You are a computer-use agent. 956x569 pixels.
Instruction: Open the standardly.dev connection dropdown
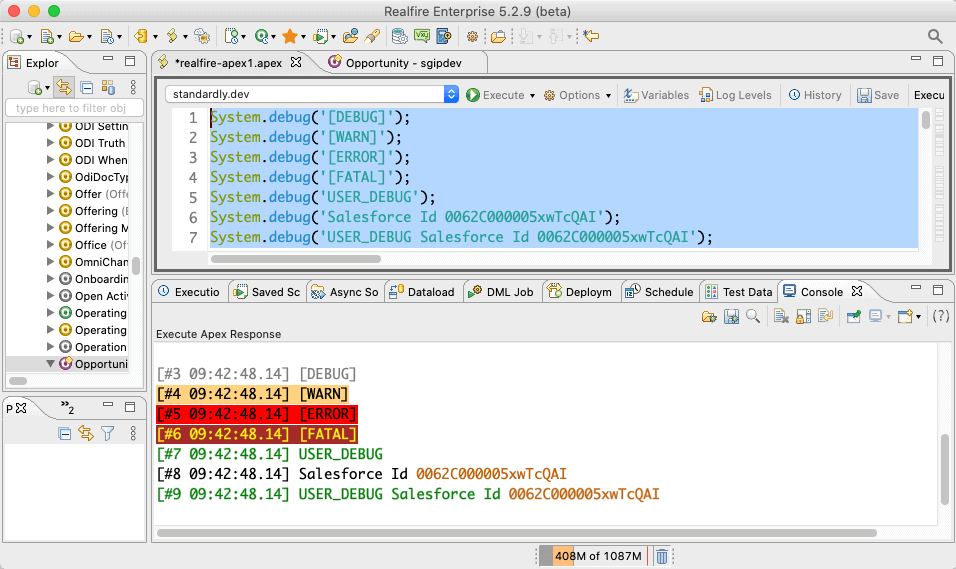451,94
